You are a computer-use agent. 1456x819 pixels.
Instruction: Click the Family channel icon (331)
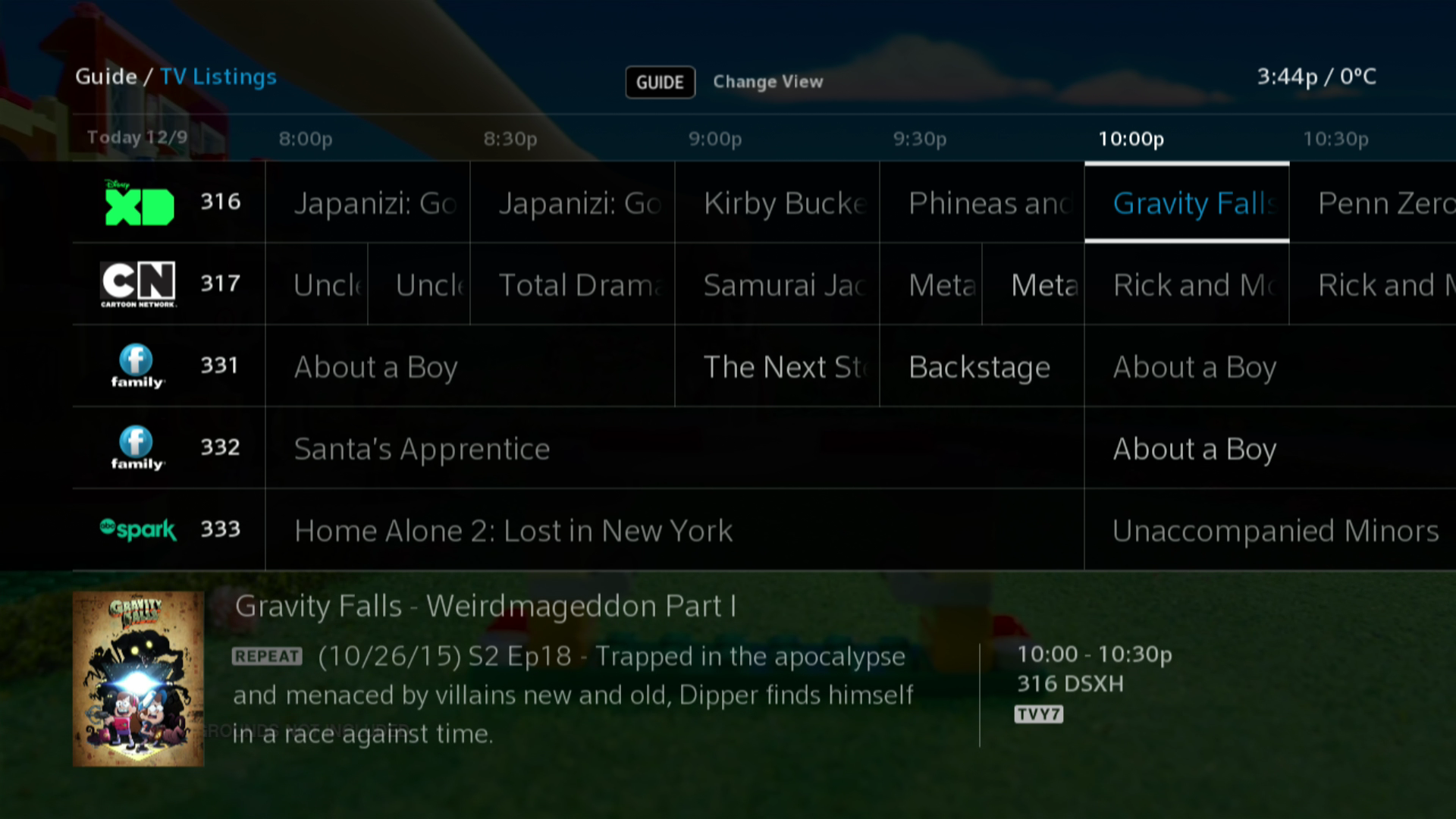(x=135, y=365)
